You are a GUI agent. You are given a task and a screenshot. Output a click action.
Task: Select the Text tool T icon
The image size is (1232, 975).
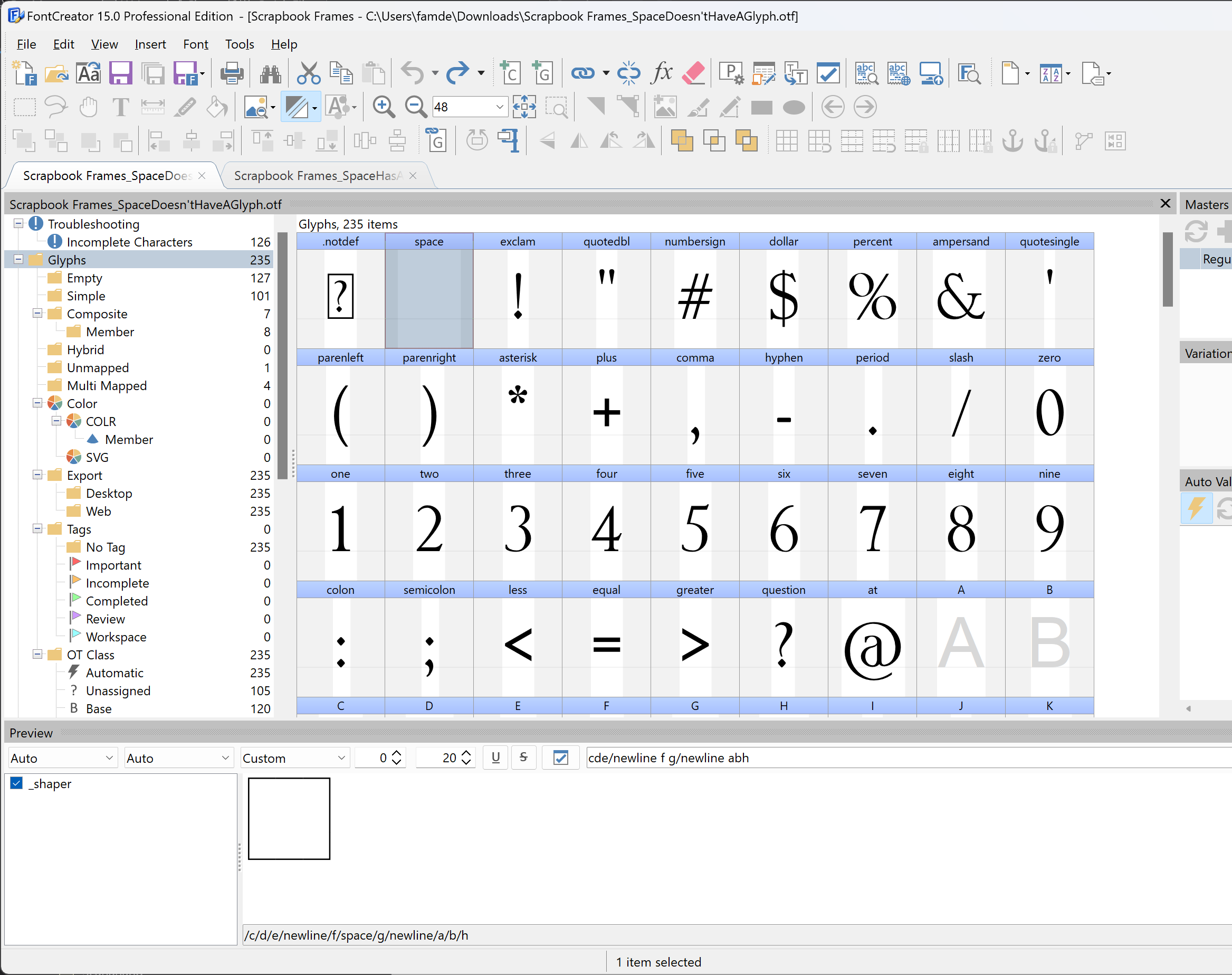point(120,107)
